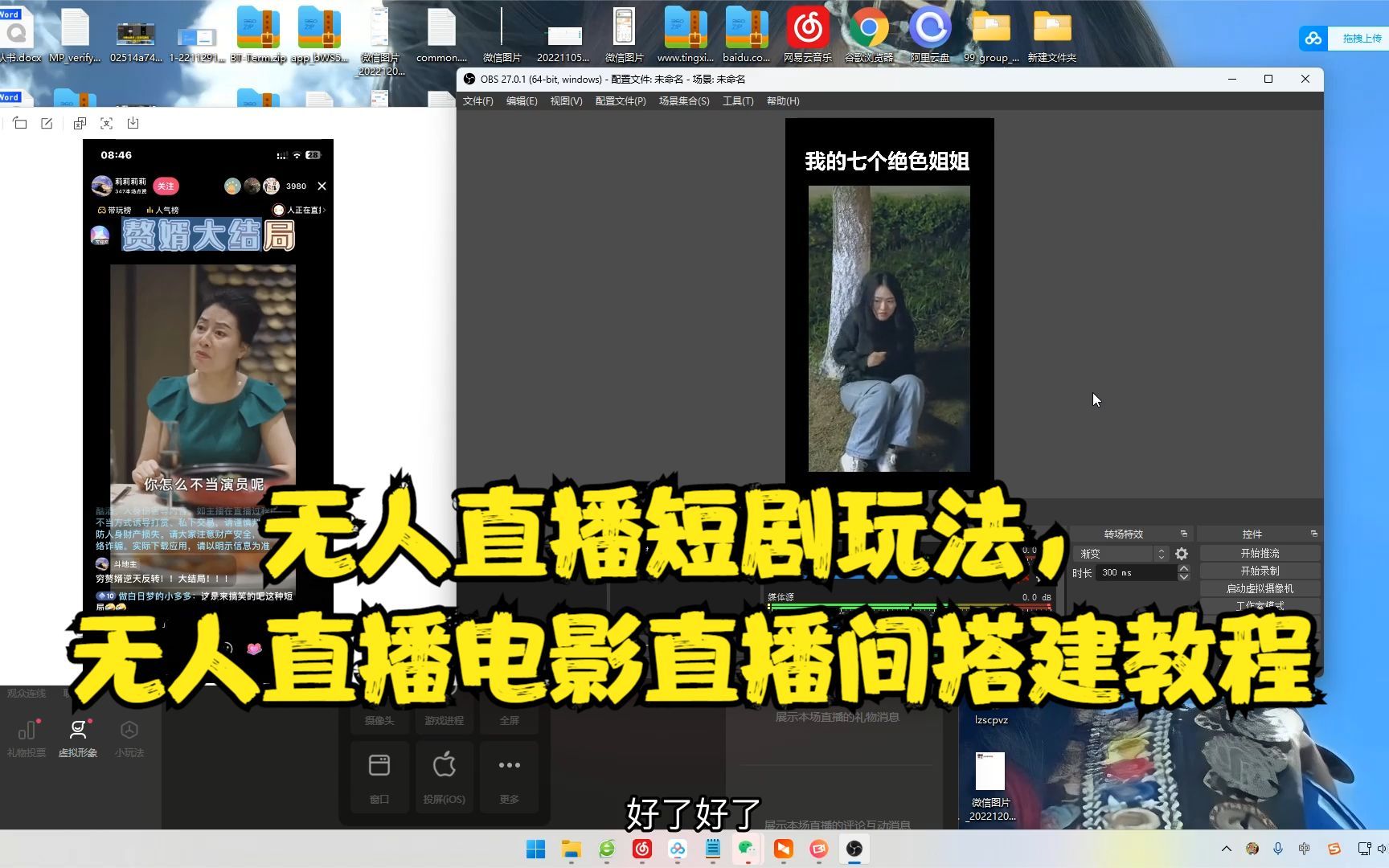1389x868 pixels.
Task: Open the MP_verify... file on desktop
Action: [75, 34]
